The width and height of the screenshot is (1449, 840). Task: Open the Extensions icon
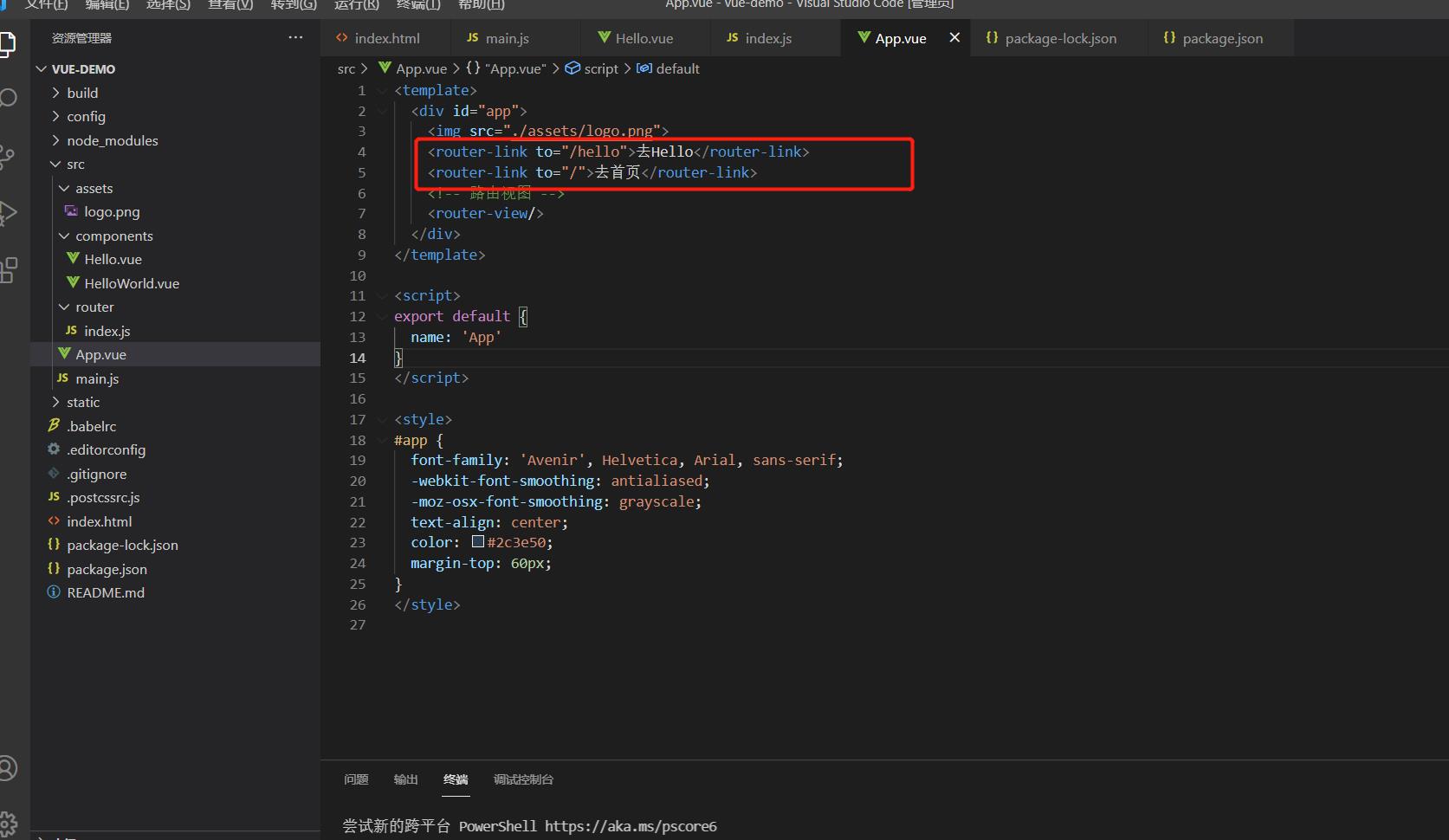coord(7,270)
